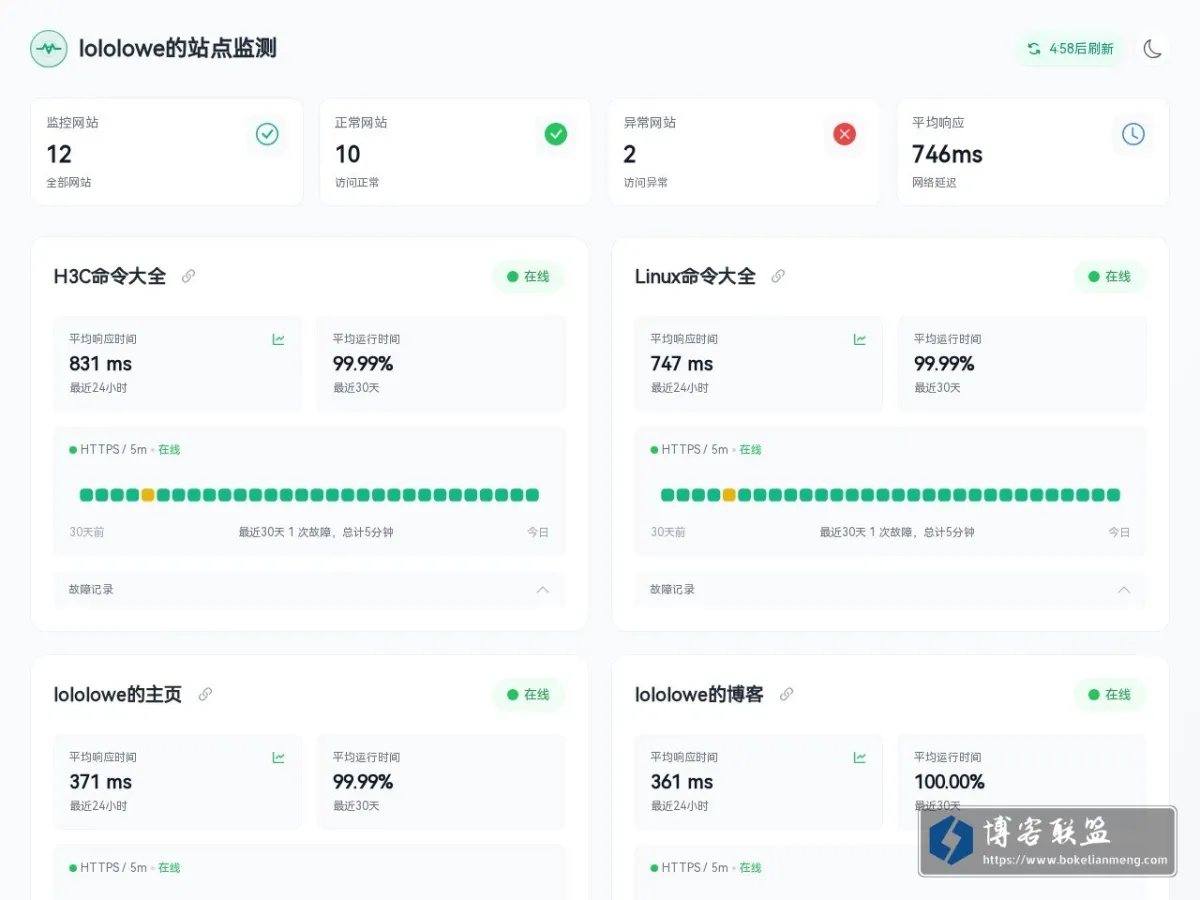The height and width of the screenshot is (900, 1200).
Task: Show response chart for Linux命令大全
Action: click(x=860, y=339)
